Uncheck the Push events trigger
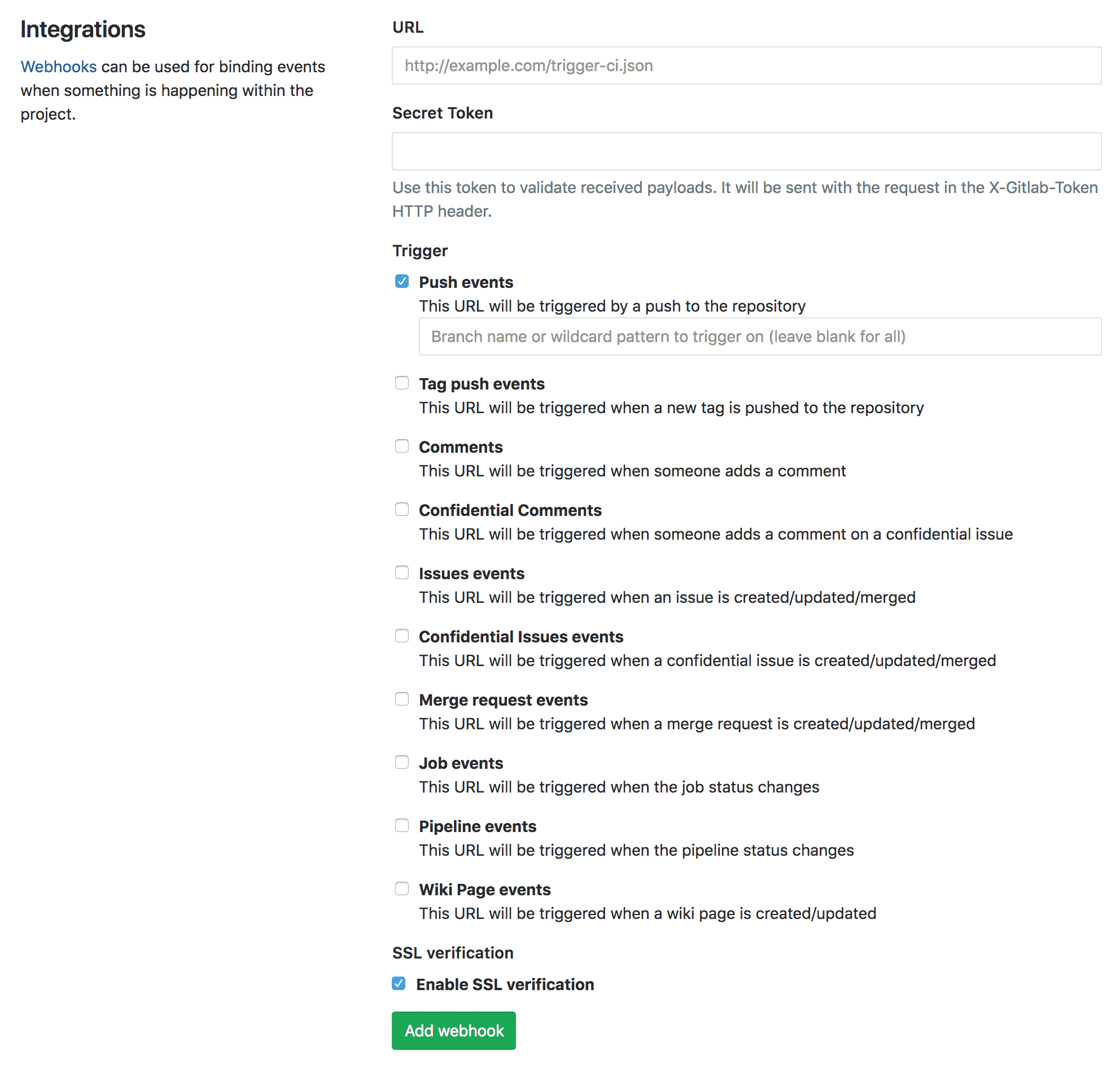The image size is (1120, 1068). coord(402,281)
